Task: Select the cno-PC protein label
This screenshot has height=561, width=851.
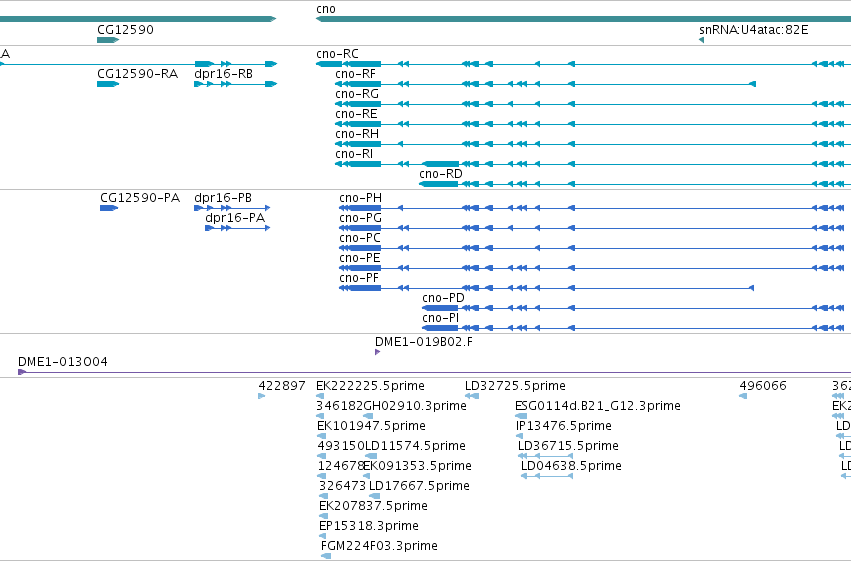Action: click(x=360, y=238)
